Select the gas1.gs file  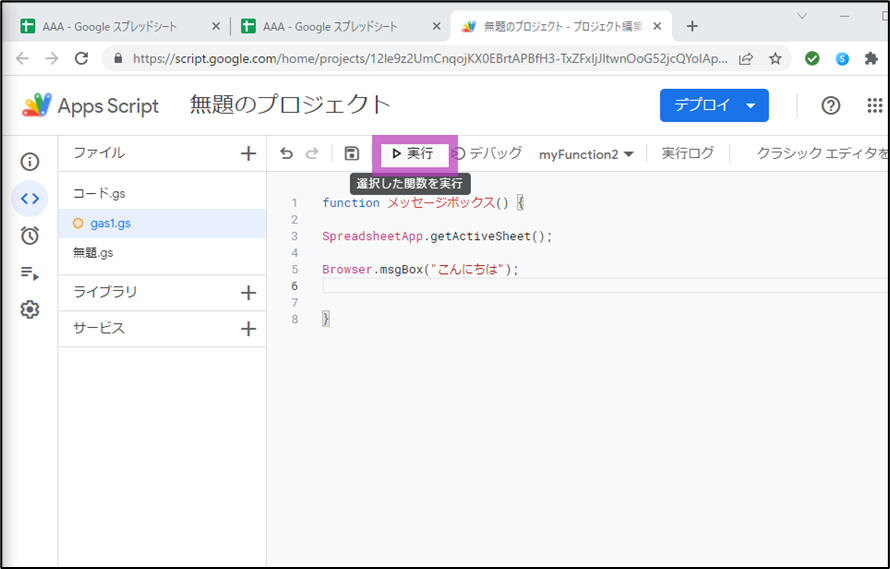click(x=162, y=223)
